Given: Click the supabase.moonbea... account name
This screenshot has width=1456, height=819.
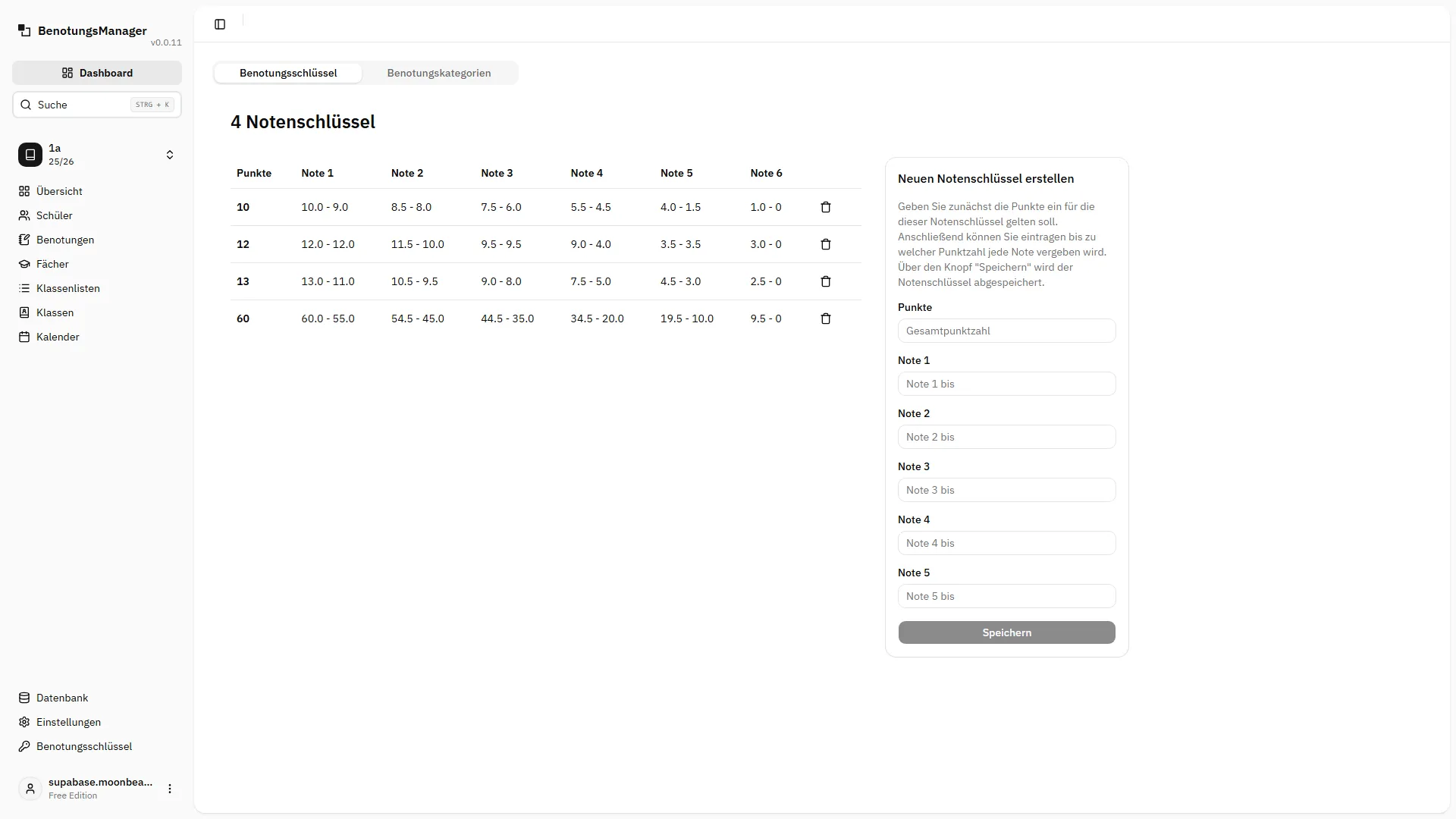Looking at the screenshot, I should coord(100,782).
